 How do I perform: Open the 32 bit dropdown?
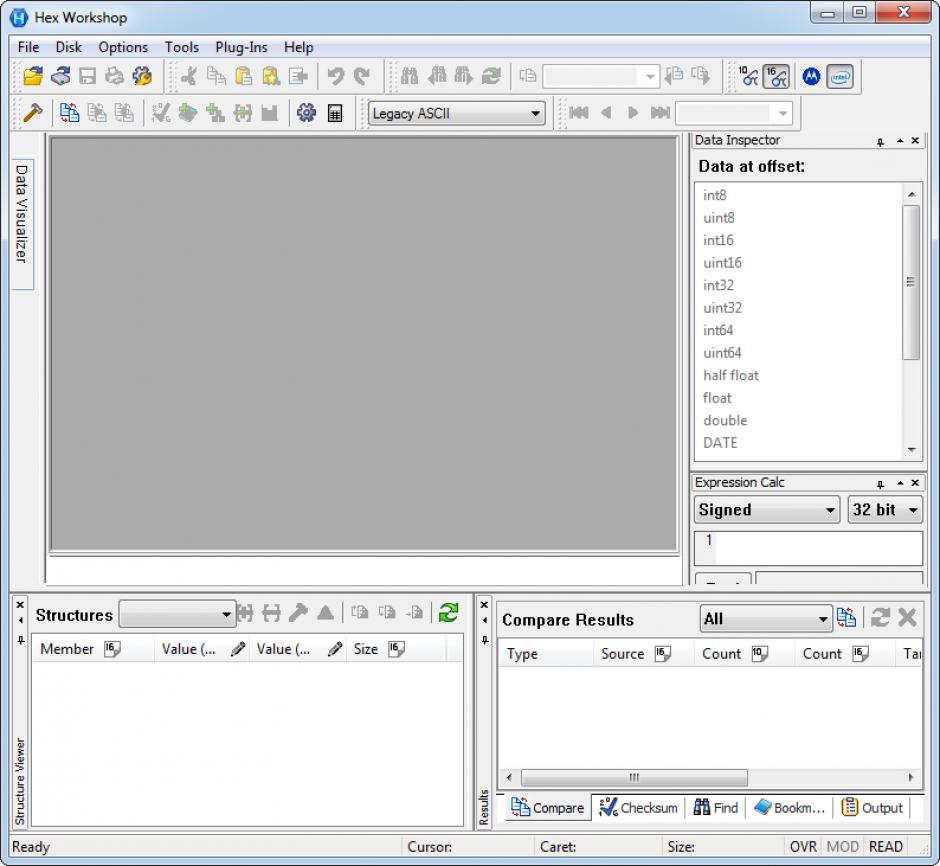tap(885, 510)
